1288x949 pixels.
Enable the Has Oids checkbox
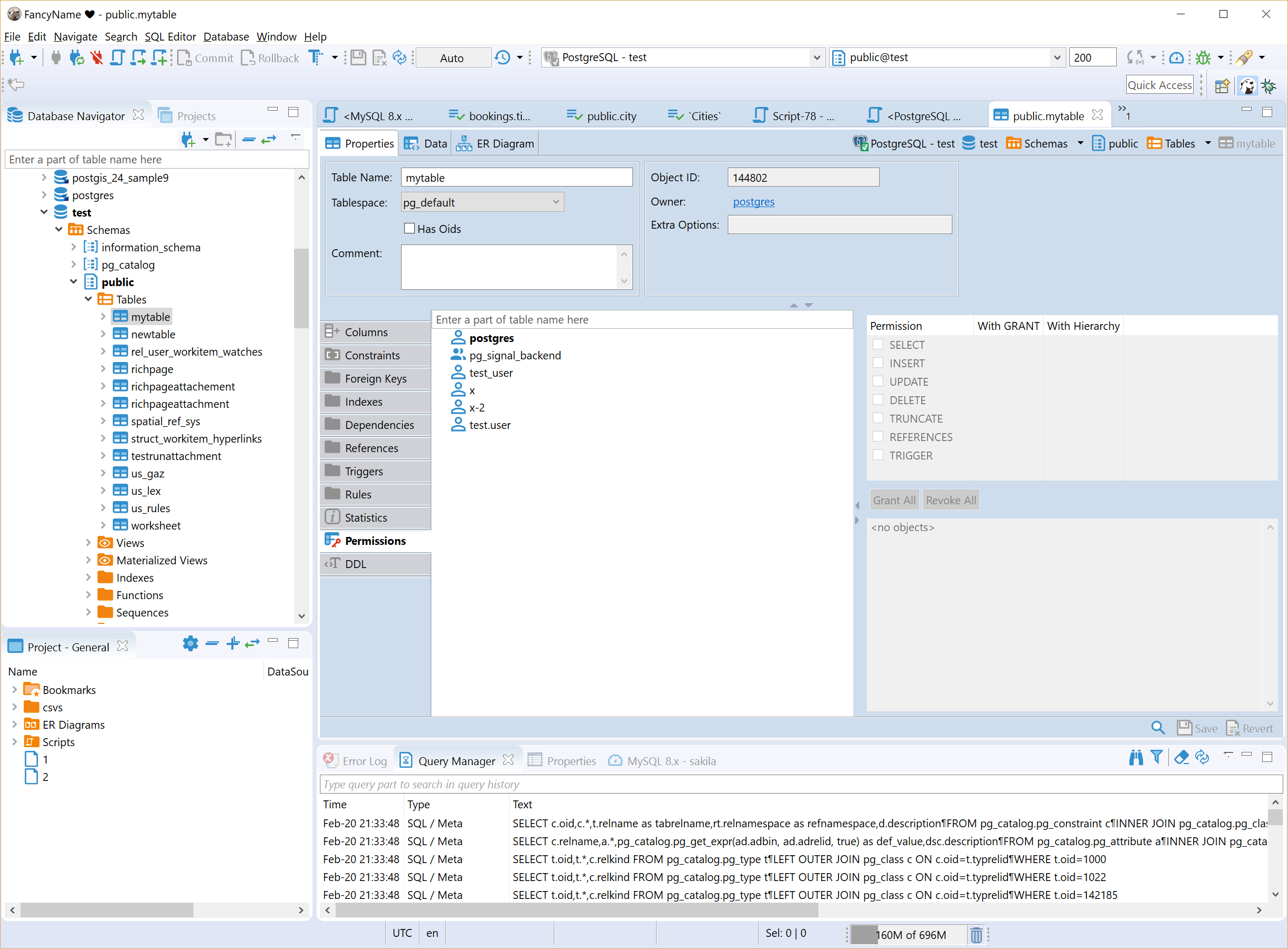coord(409,228)
